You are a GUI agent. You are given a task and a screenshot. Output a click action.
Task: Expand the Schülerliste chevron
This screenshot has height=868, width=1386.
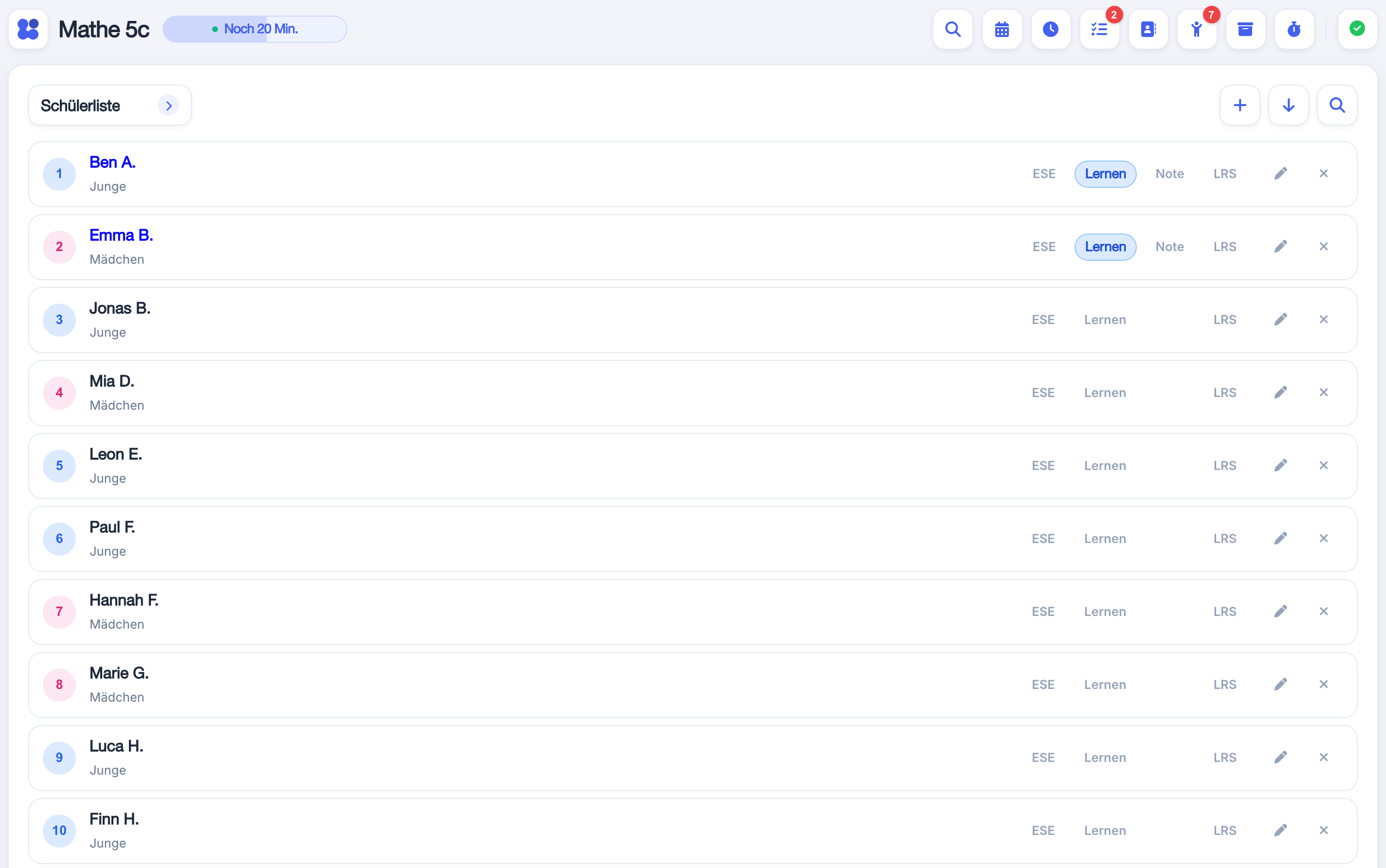click(x=168, y=106)
